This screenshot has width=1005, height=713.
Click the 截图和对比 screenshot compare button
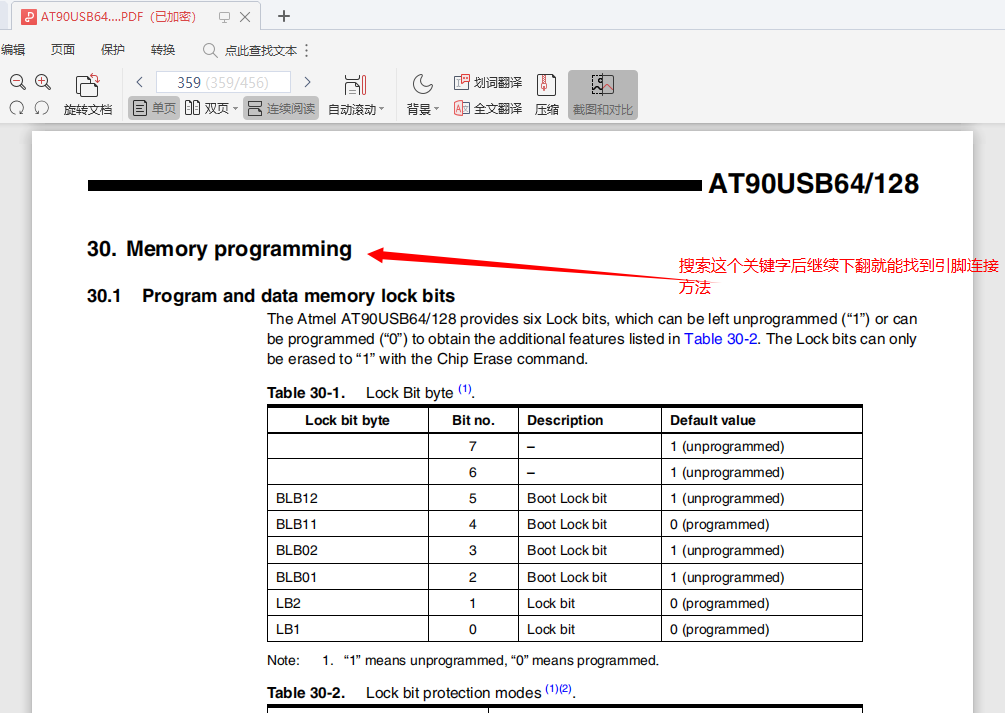(x=602, y=95)
